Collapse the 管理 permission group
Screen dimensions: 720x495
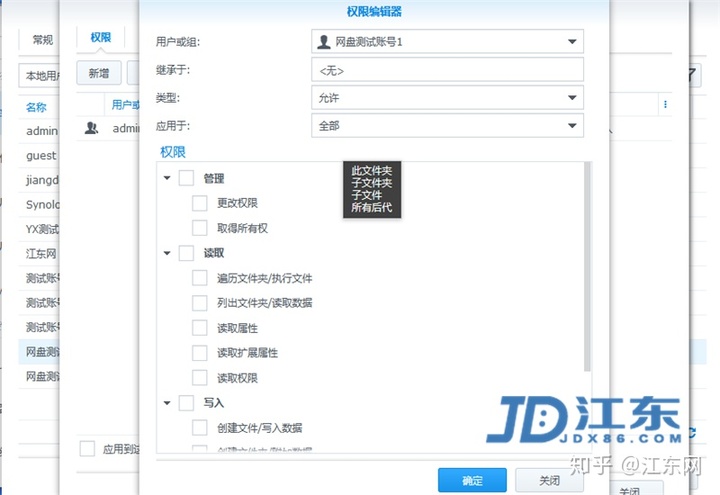pos(167,178)
